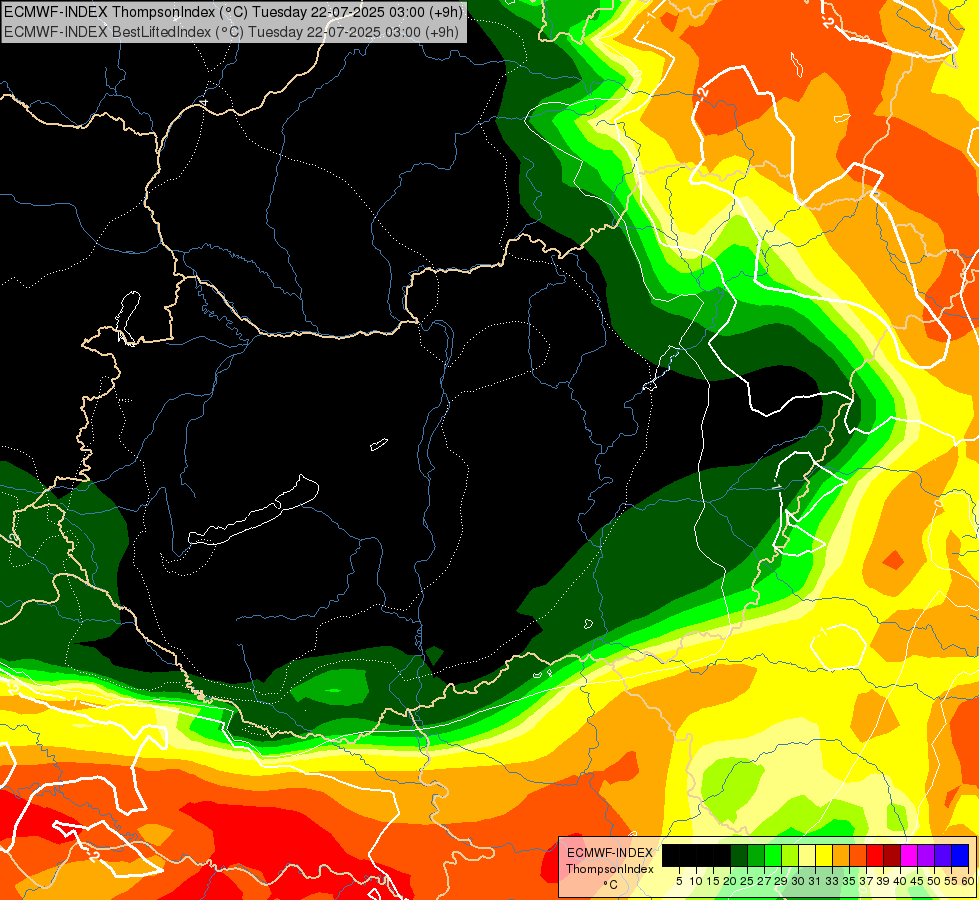Click the bright green 27-29 legend swatch

coord(773,855)
